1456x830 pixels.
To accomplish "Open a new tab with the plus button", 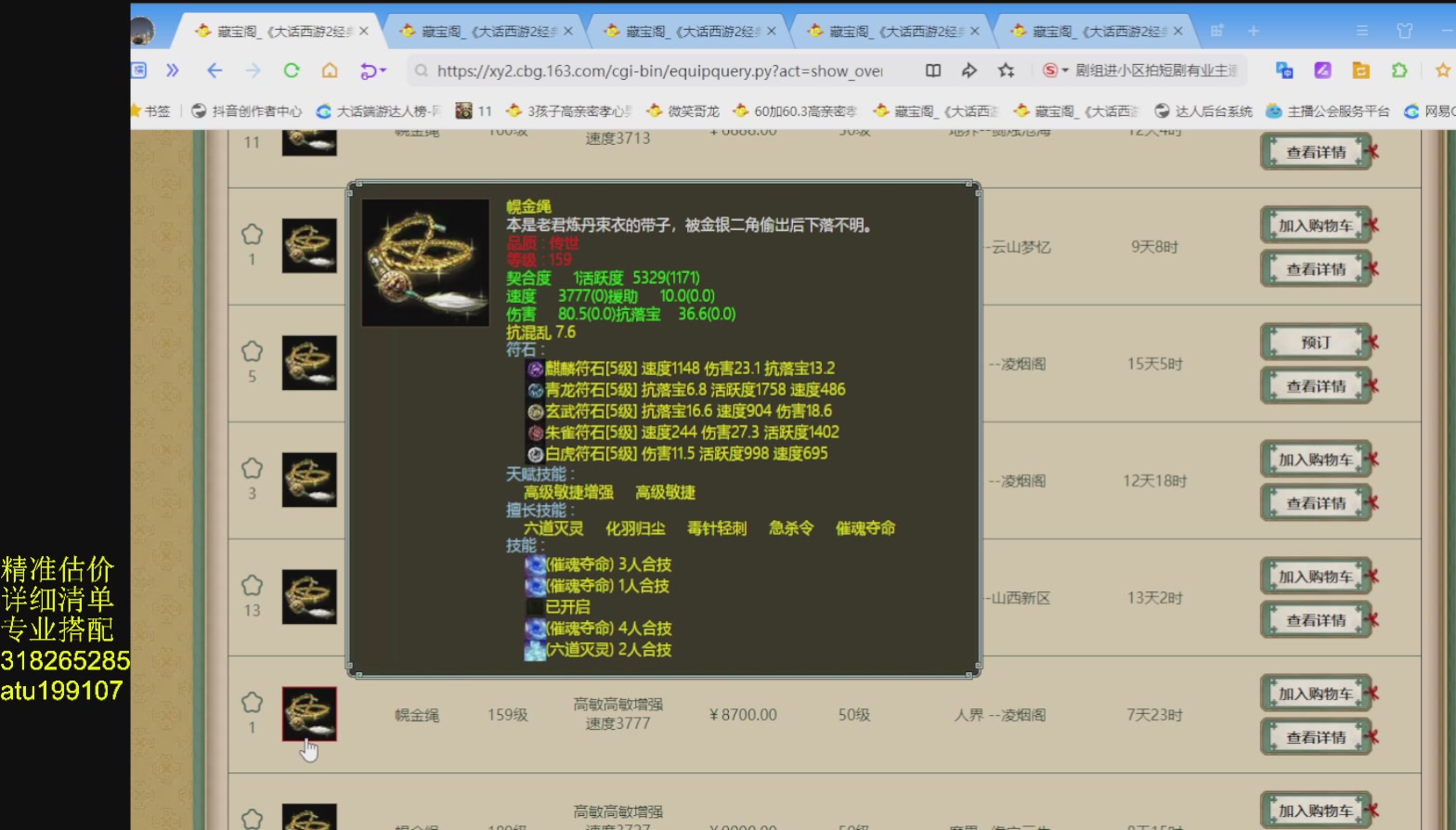I will pyautogui.click(x=1254, y=32).
